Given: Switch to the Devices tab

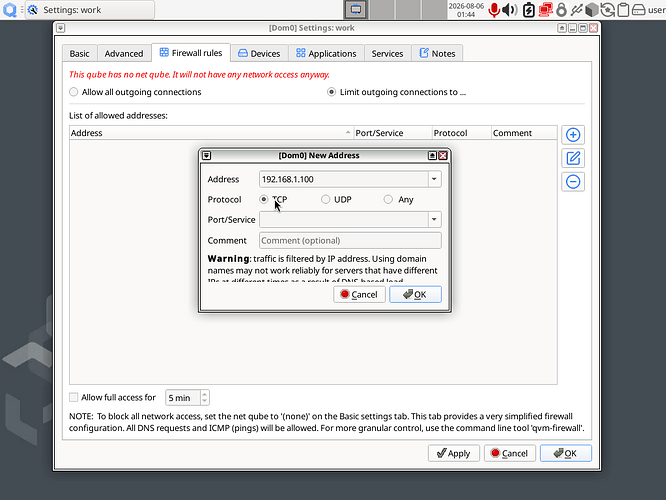Looking at the screenshot, I should [260, 54].
